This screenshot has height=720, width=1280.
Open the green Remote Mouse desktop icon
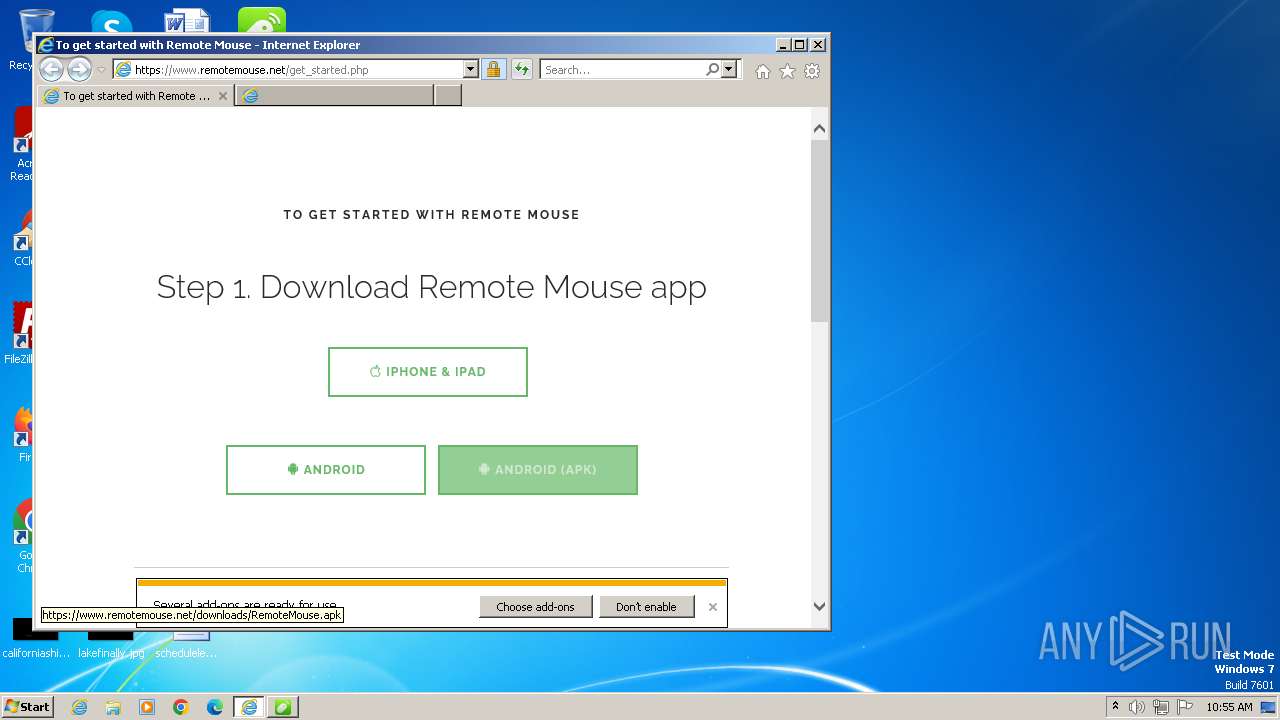point(262,22)
